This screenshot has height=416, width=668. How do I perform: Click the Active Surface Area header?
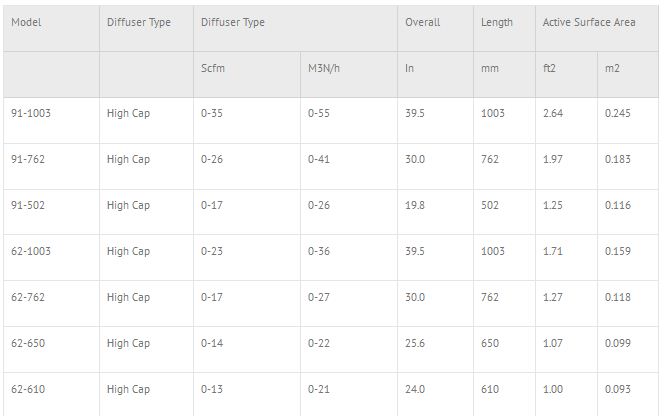click(x=589, y=22)
